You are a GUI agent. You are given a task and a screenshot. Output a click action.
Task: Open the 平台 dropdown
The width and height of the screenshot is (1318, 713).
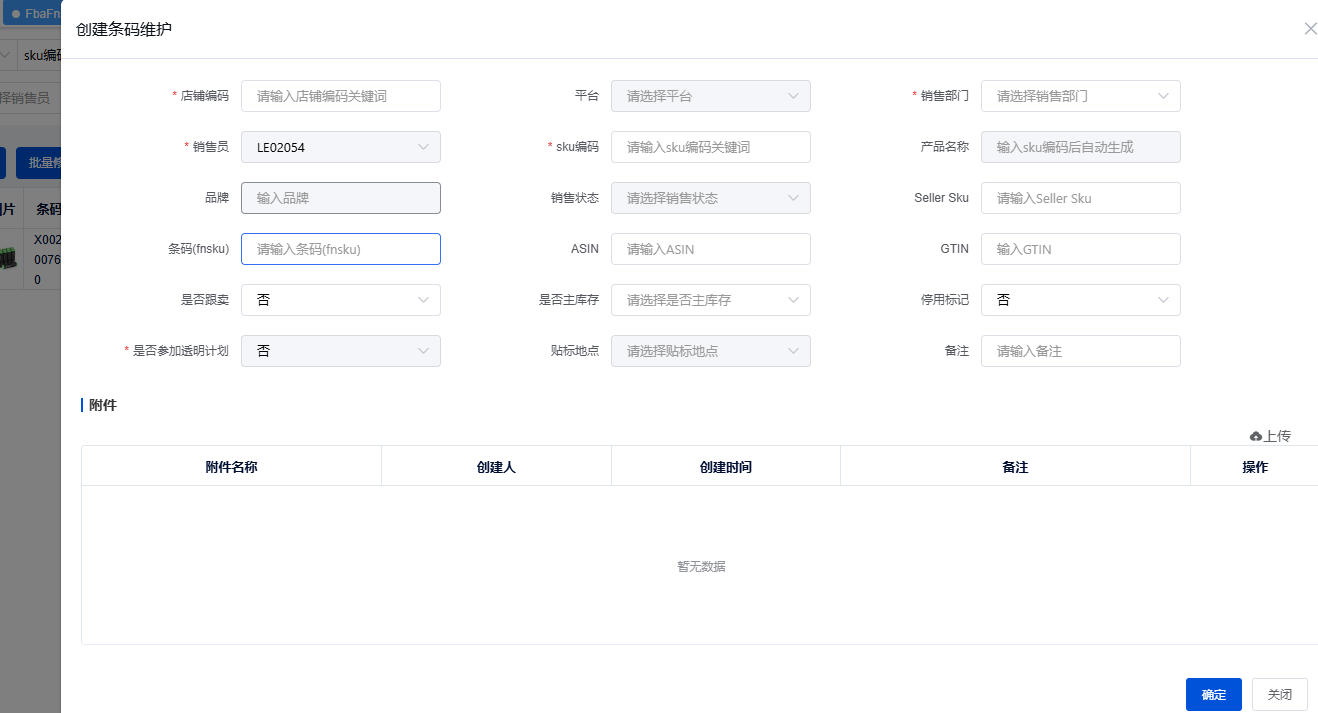[x=710, y=96]
